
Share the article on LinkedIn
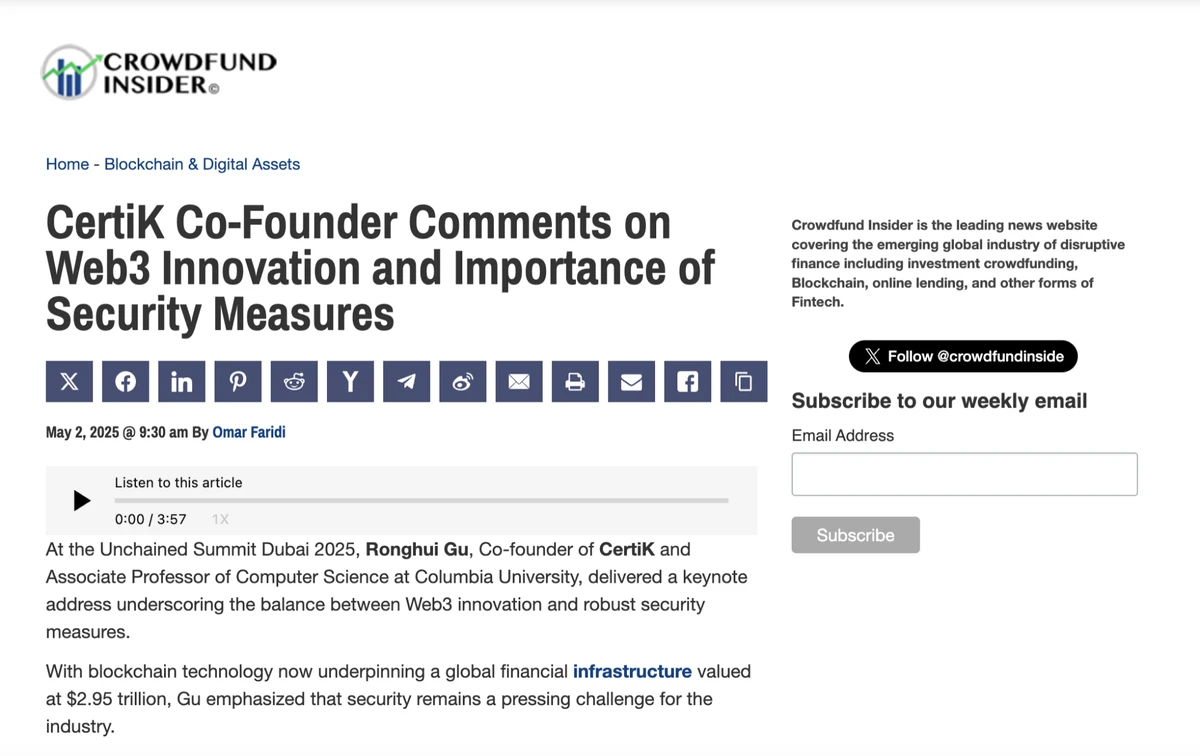click(182, 382)
